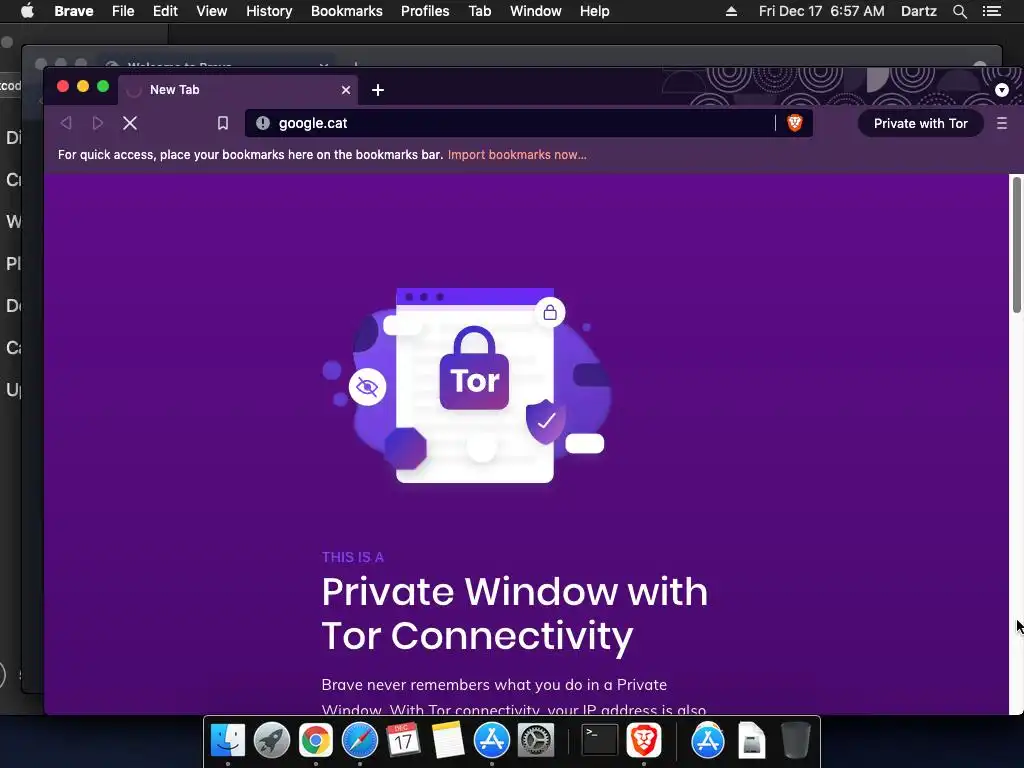Open the Window menu
Viewport: 1024px width, 768px height.
coord(536,11)
